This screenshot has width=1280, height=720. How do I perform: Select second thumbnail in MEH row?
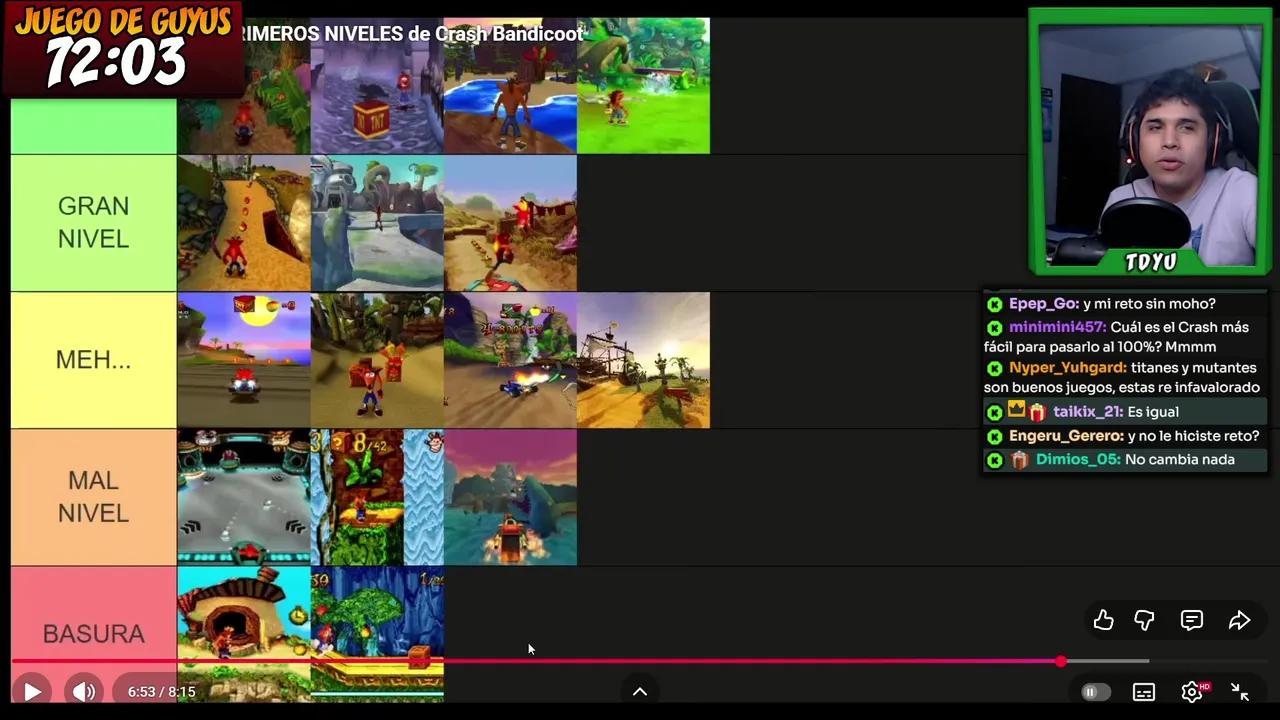tap(377, 360)
